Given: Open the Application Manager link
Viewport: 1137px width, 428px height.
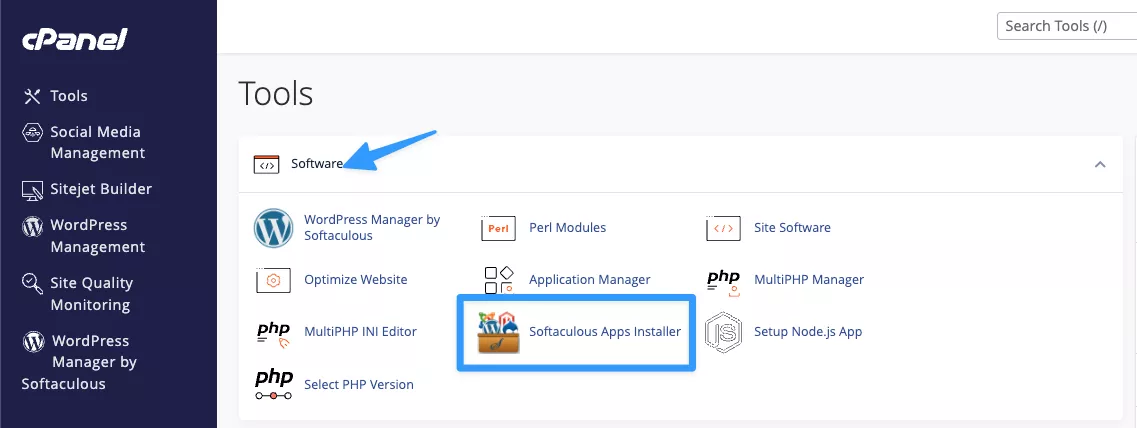Looking at the screenshot, I should (590, 280).
